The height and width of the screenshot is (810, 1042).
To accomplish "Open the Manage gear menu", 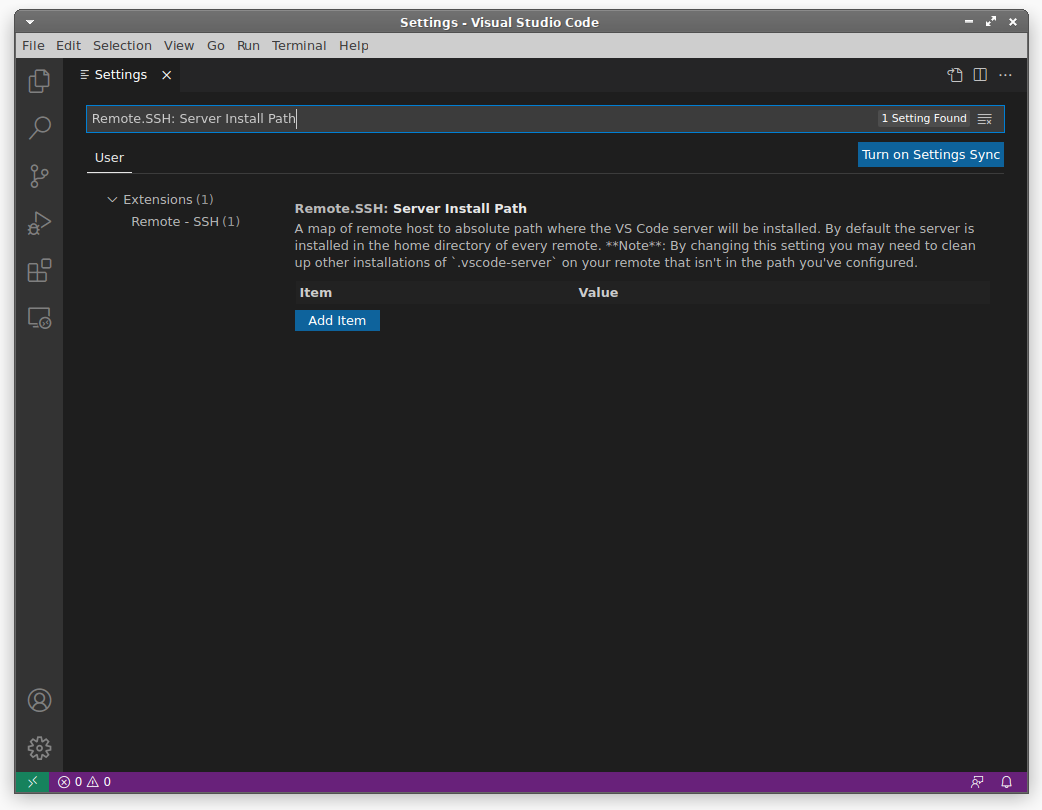I will click(39, 747).
